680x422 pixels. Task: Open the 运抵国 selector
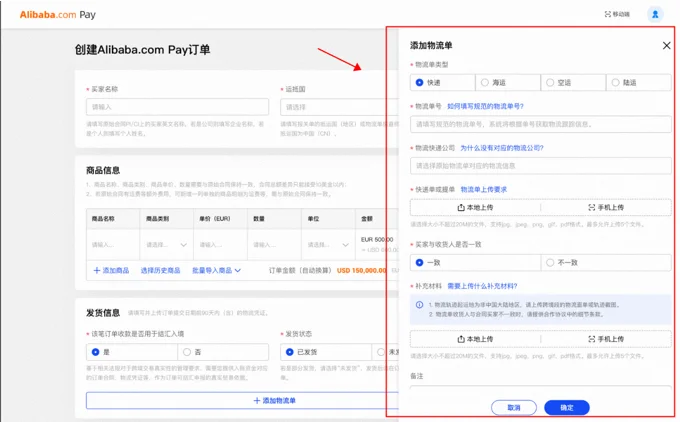pyautogui.click(x=330, y=107)
